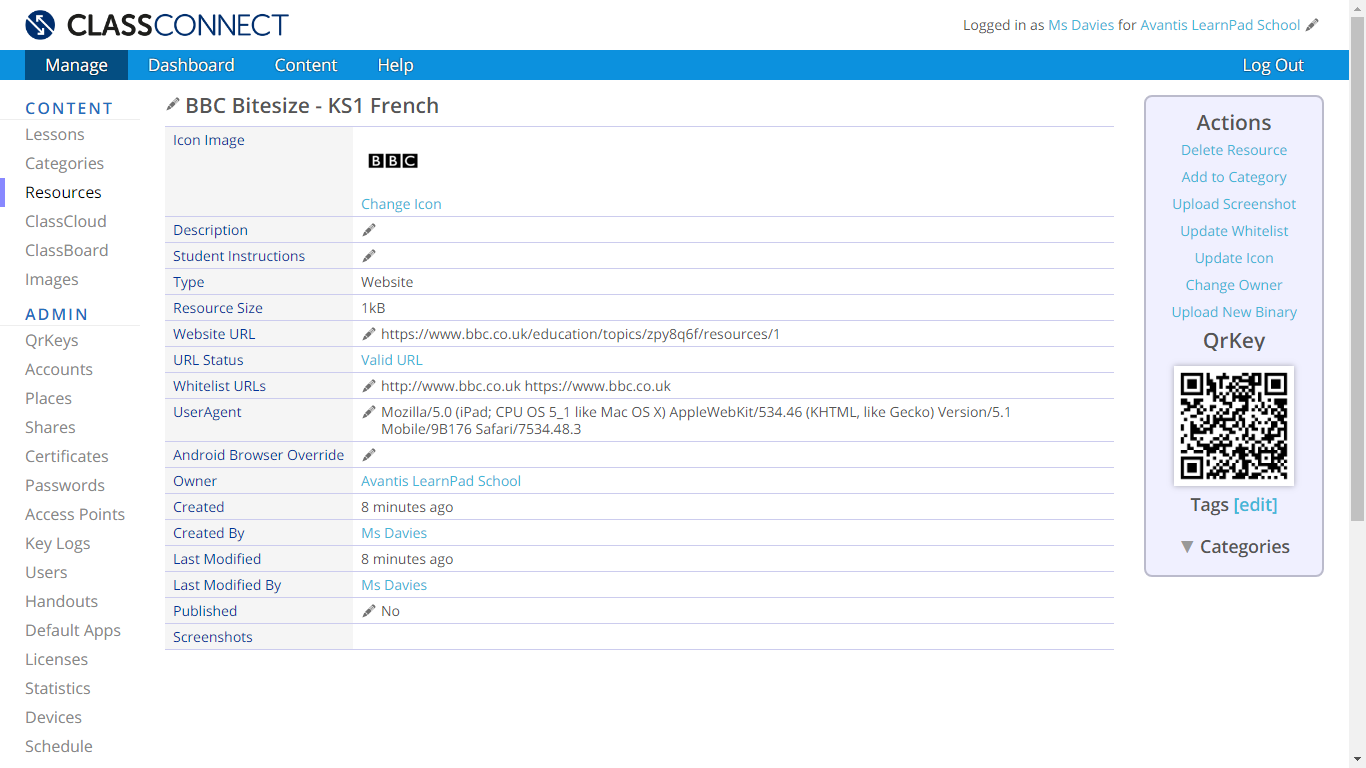Open the Content tab
Viewport: 1366px width, 768px height.
click(306, 65)
